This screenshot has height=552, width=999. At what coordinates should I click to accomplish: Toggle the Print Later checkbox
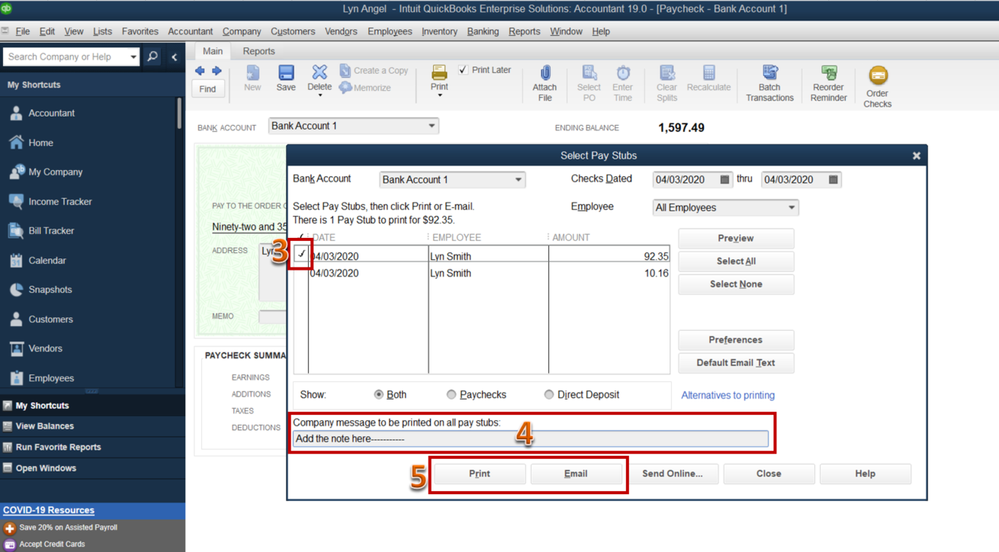click(463, 70)
